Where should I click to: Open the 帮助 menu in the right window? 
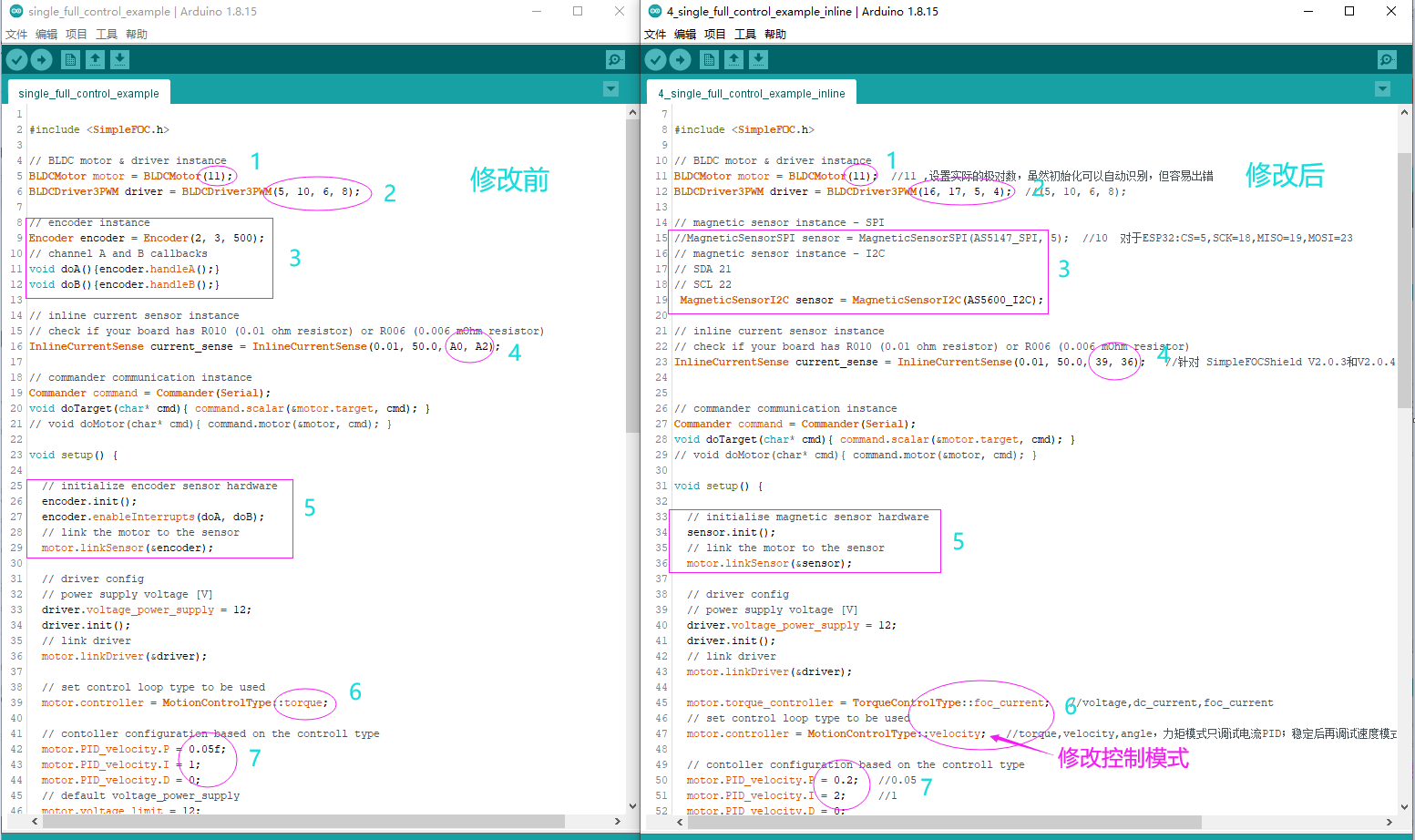point(775,34)
